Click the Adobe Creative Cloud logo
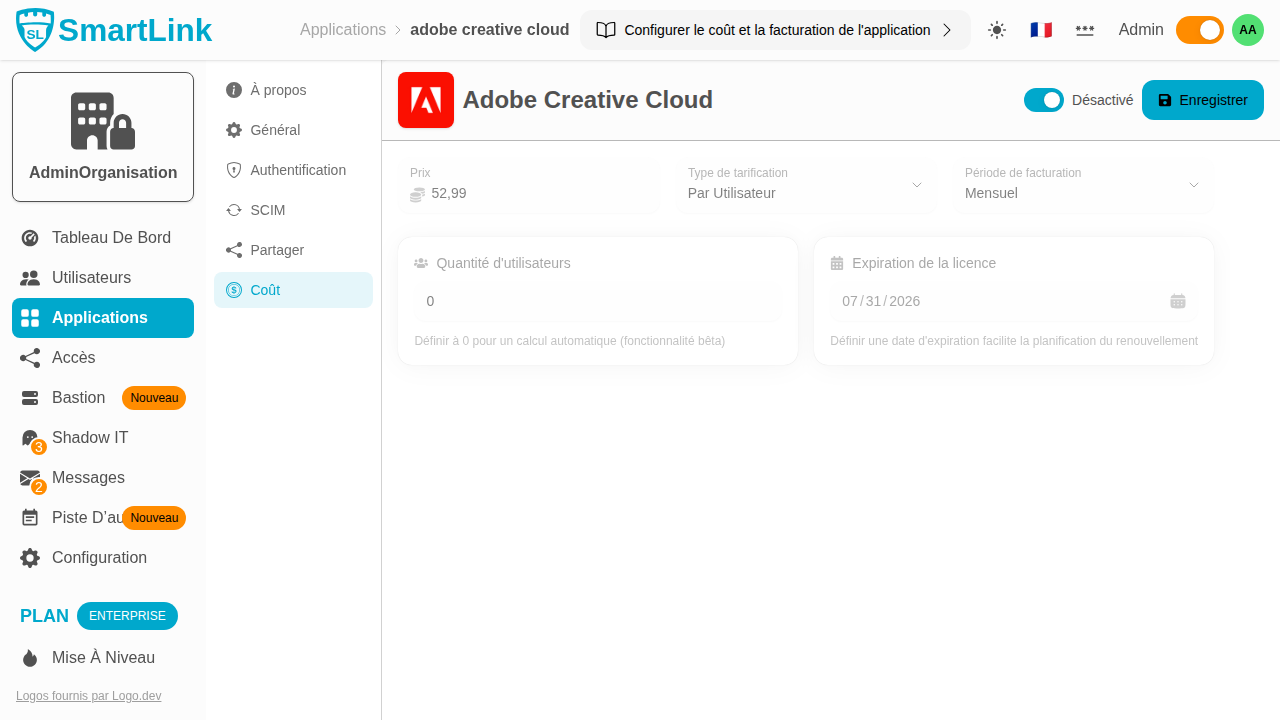 (426, 100)
